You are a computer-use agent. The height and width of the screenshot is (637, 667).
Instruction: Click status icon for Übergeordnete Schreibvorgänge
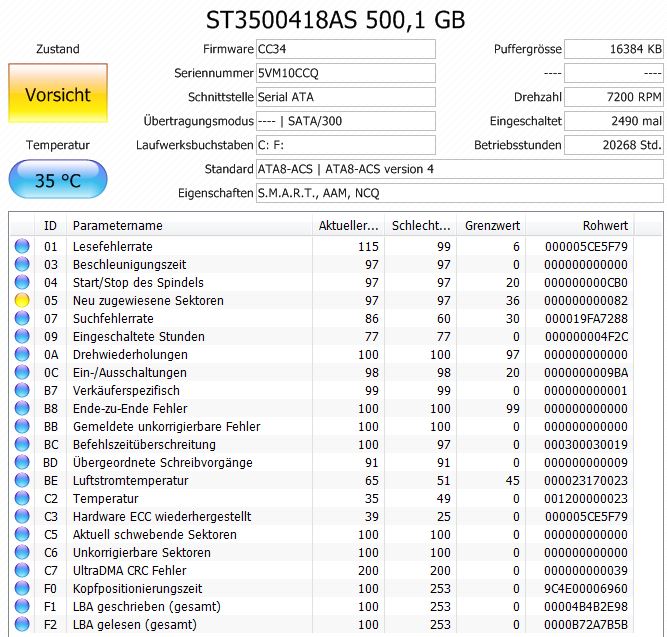[x=22, y=462]
